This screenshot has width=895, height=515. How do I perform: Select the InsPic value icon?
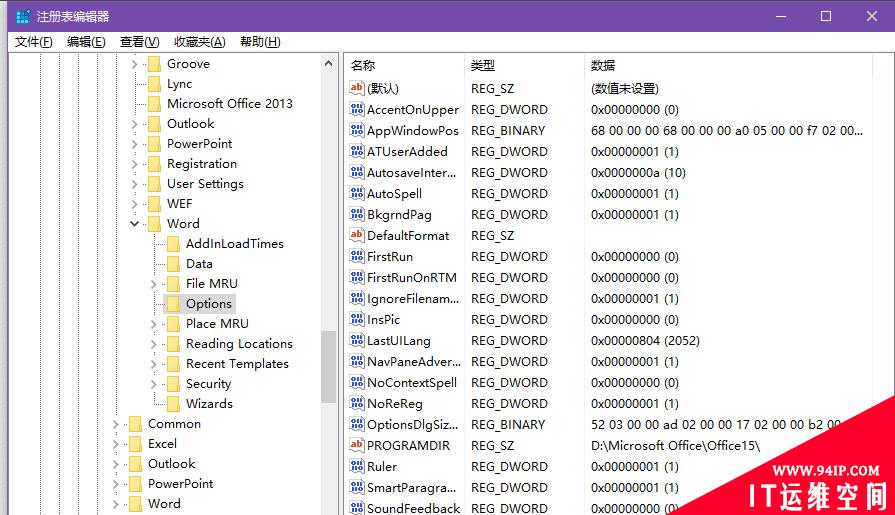[x=357, y=319]
